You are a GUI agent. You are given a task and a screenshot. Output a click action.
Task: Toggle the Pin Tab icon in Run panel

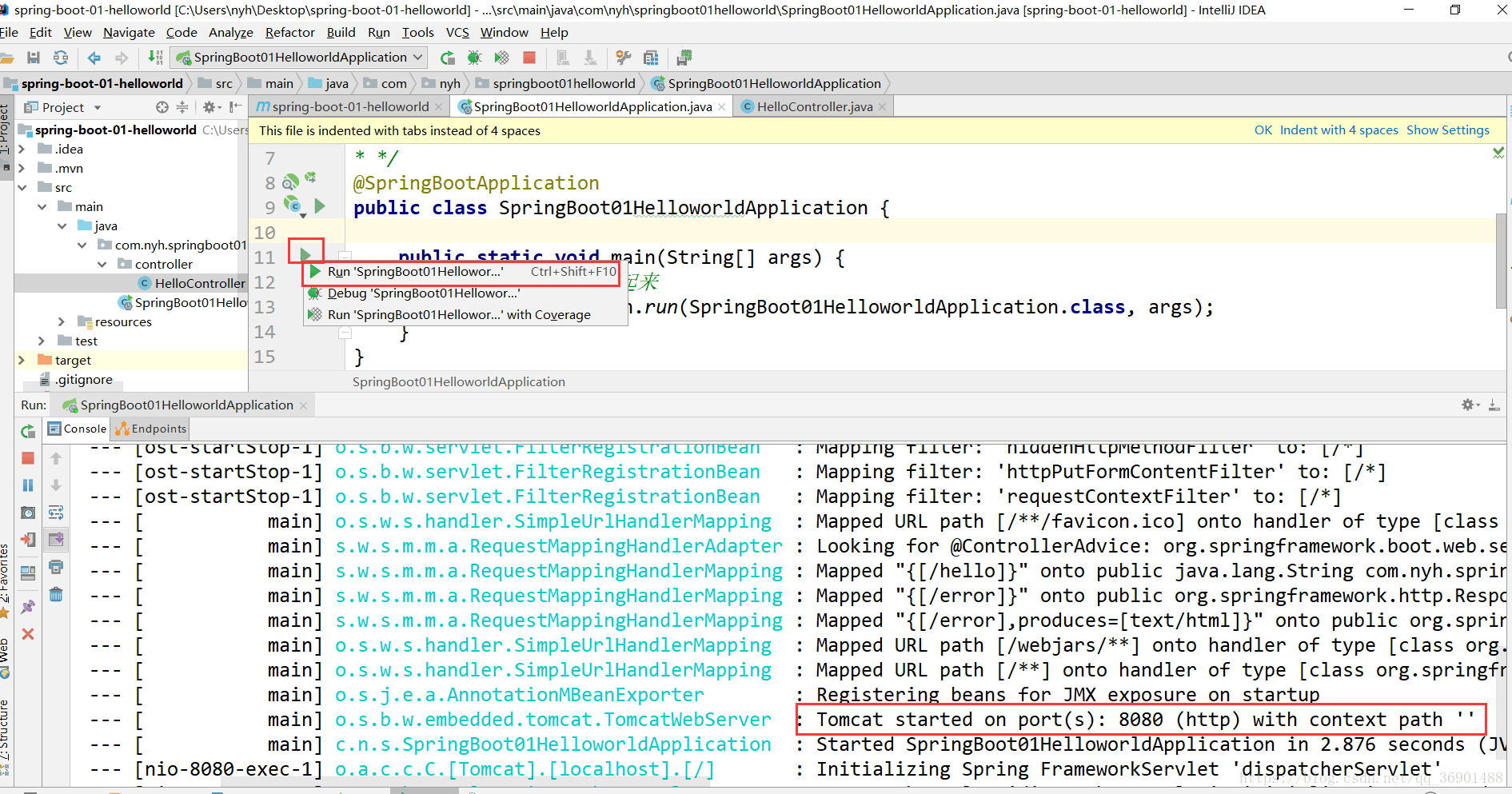[x=28, y=607]
